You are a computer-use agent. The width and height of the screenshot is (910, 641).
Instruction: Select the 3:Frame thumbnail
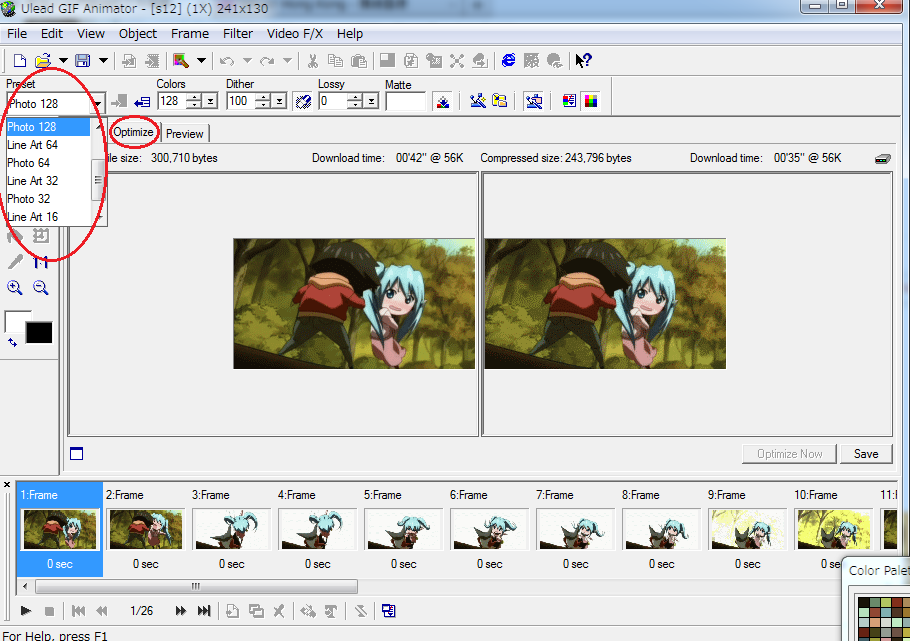click(232, 529)
